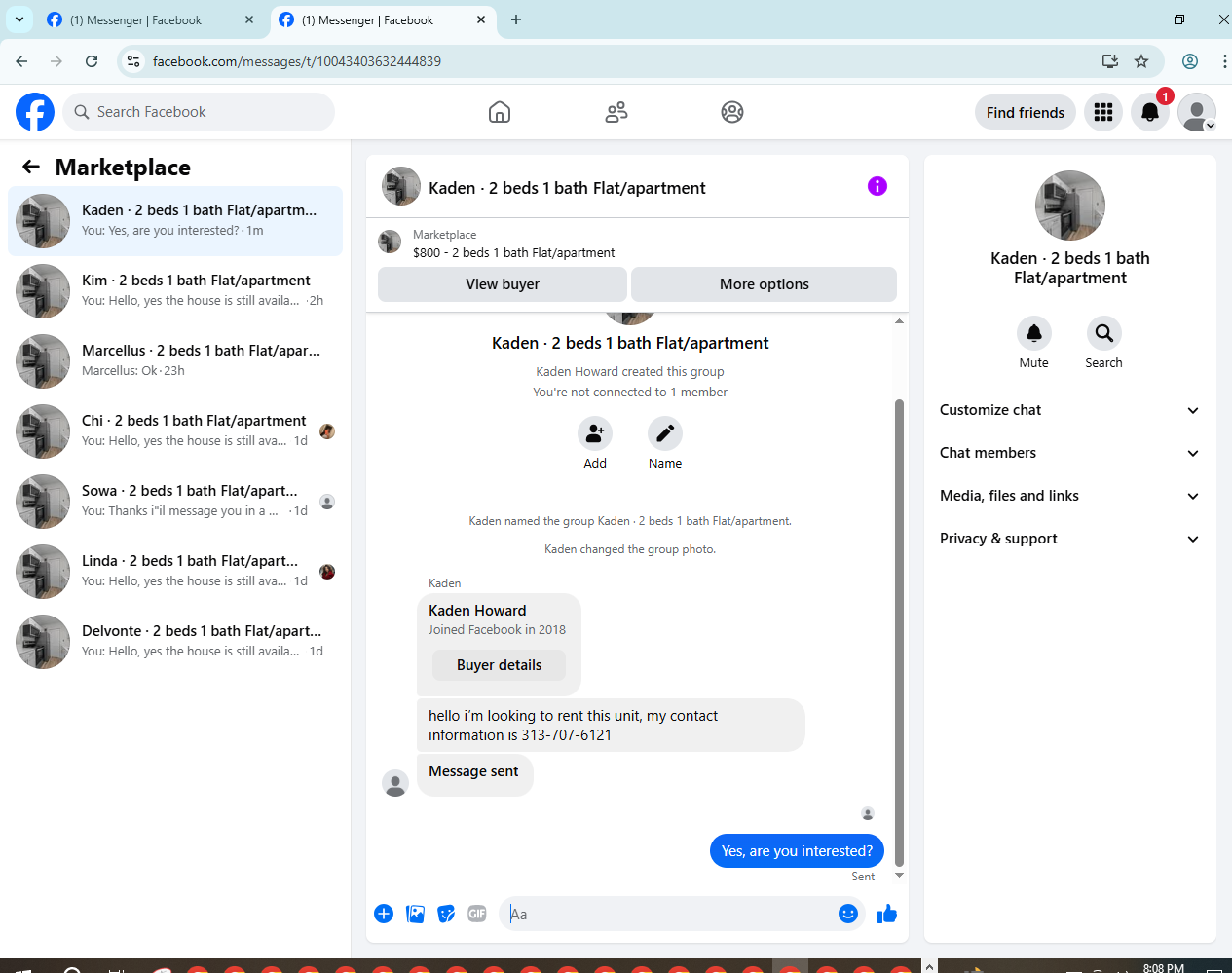Image resolution: width=1232 pixels, height=973 pixels.
Task: Click the chat header apartment thumbnail
Action: [x=401, y=186]
